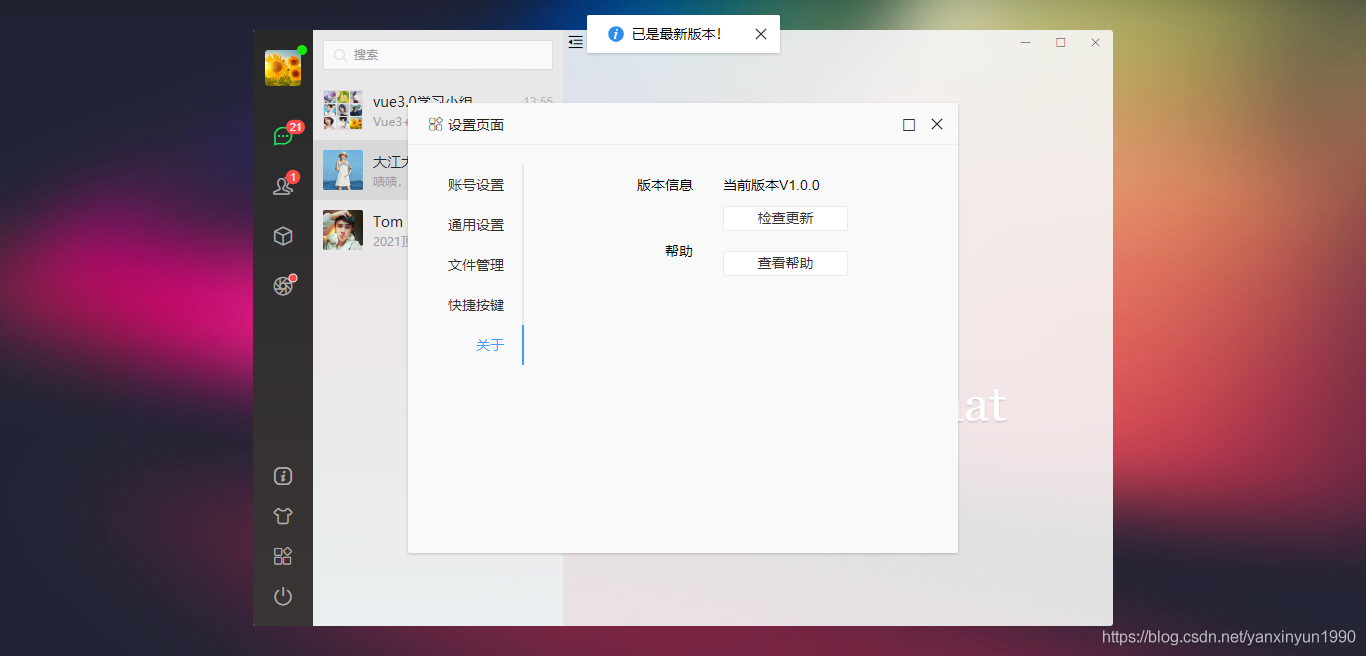Click the info icon in the lower sidebar
This screenshot has height=656, width=1366.
[283, 476]
